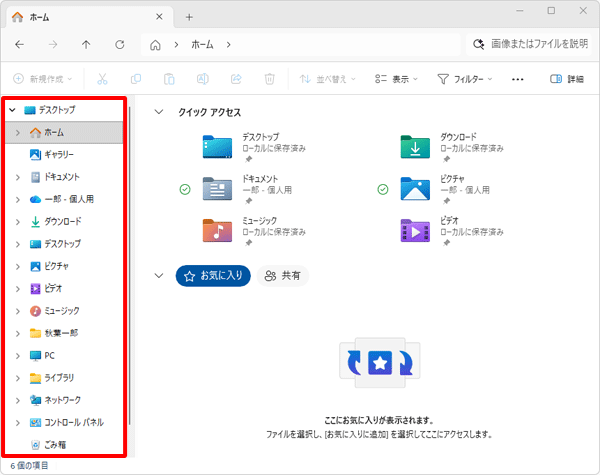Click ホーム in the address breadcrumb
Image resolution: width=600 pixels, height=475 pixels.
click(x=202, y=45)
